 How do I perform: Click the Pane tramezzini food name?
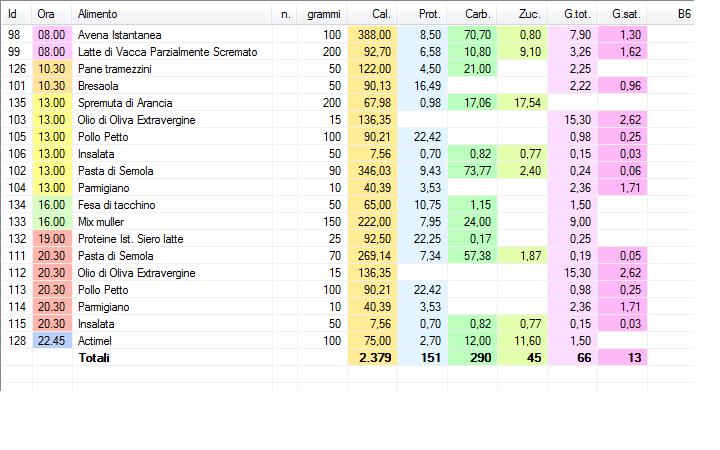point(114,69)
